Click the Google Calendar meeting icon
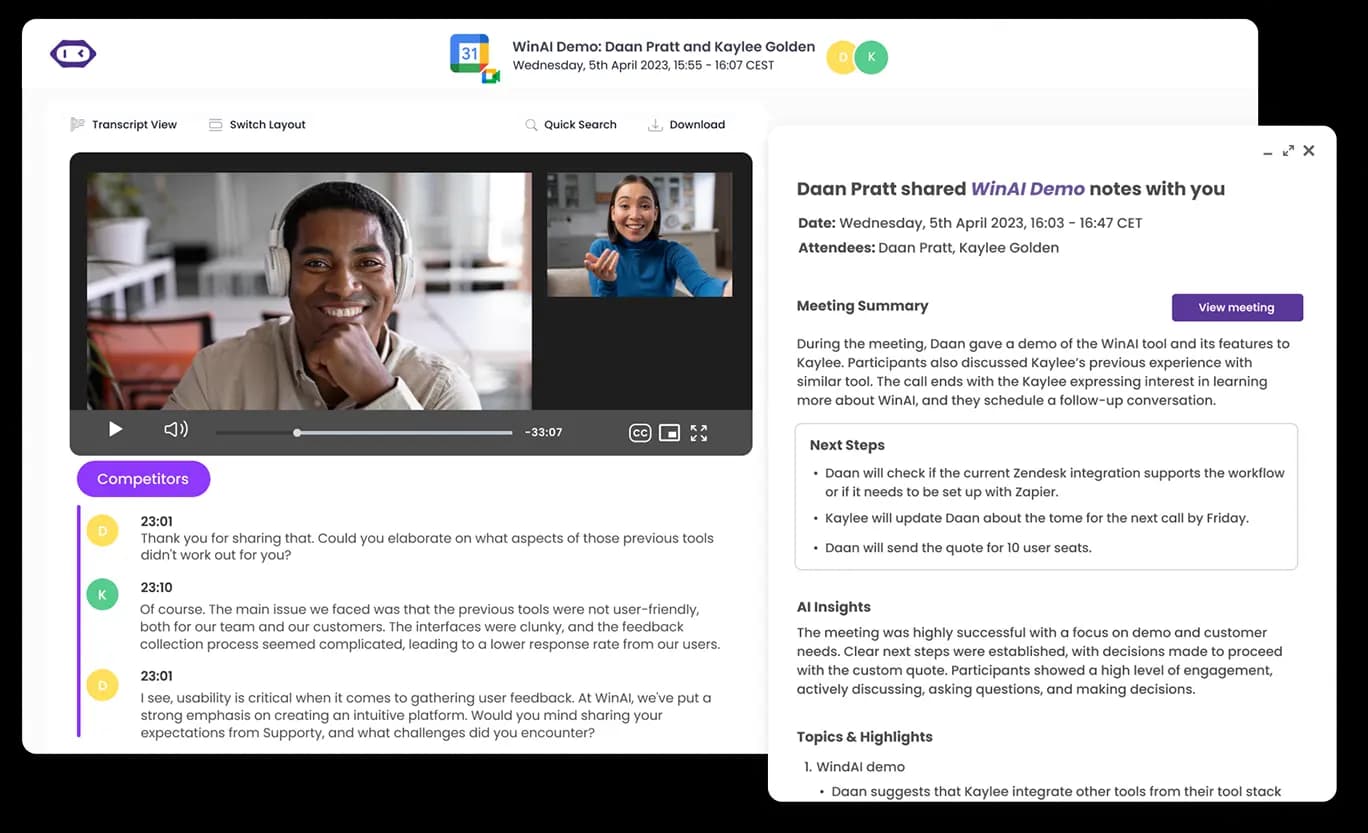The image size is (1368, 833). tap(474, 58)
